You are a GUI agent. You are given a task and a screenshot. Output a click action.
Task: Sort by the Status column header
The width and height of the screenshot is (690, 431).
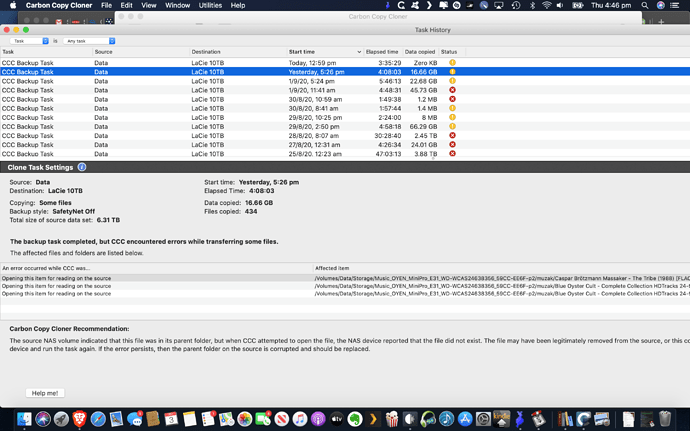(451, 52)
